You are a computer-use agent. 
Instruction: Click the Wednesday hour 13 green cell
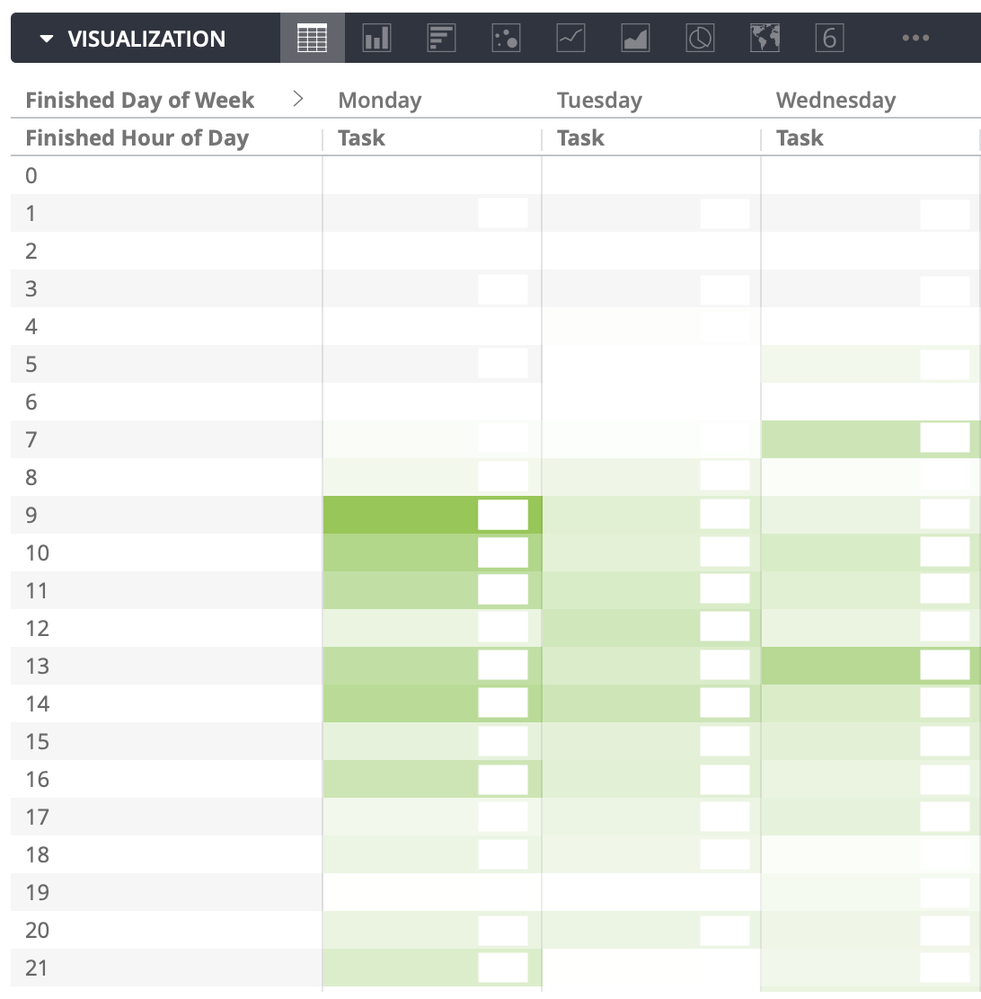tap(840, 666)
